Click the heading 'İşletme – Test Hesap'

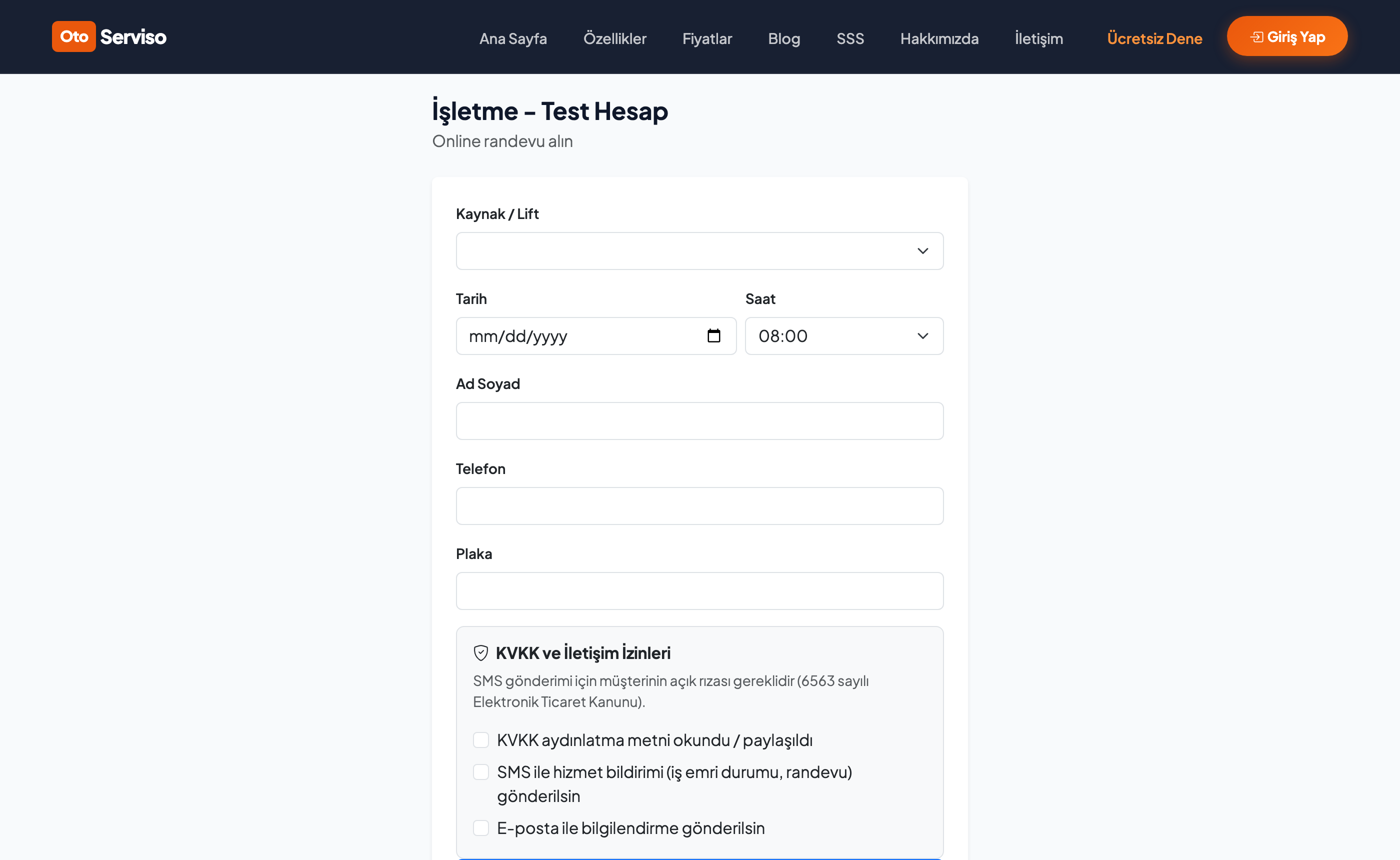[550, 111]
